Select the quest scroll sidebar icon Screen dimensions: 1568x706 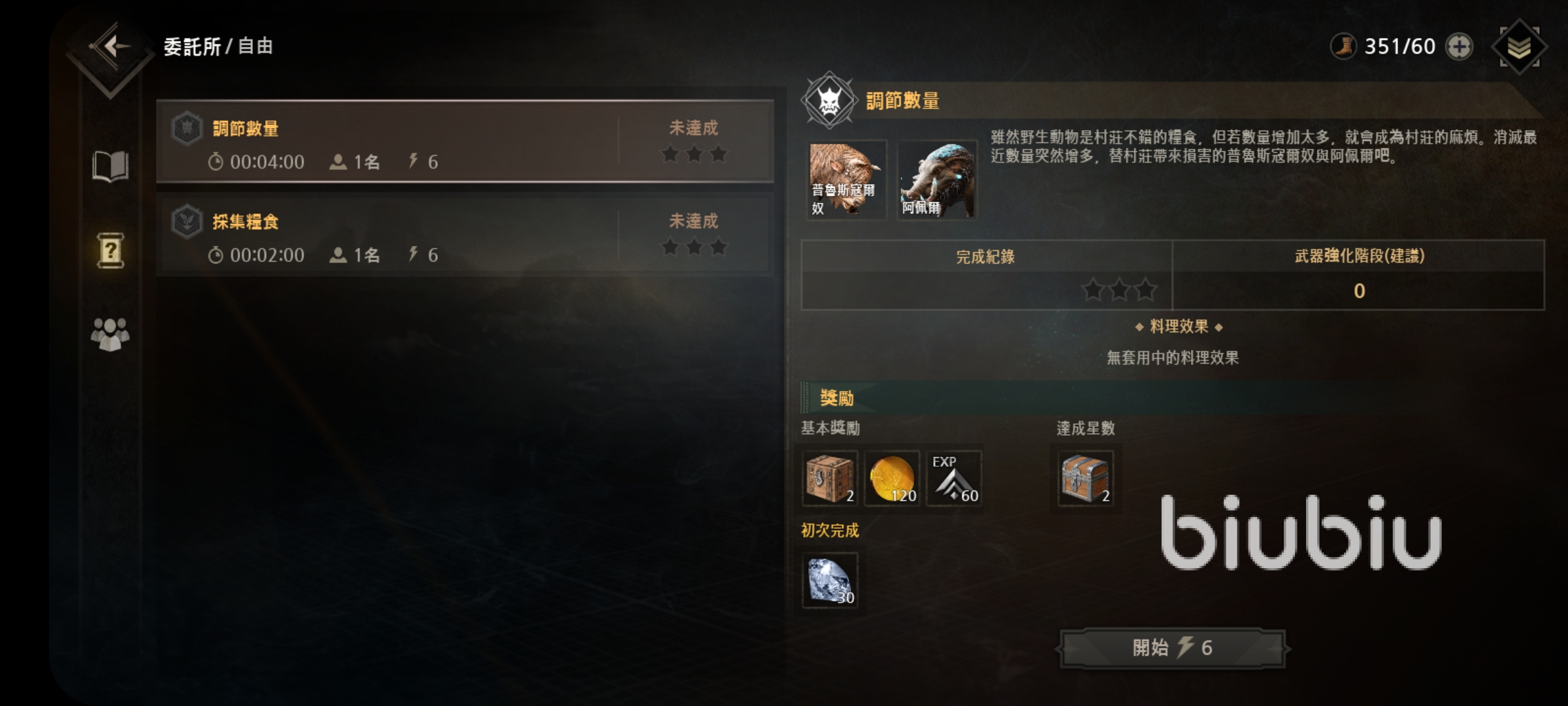click(x=110, y=250)
